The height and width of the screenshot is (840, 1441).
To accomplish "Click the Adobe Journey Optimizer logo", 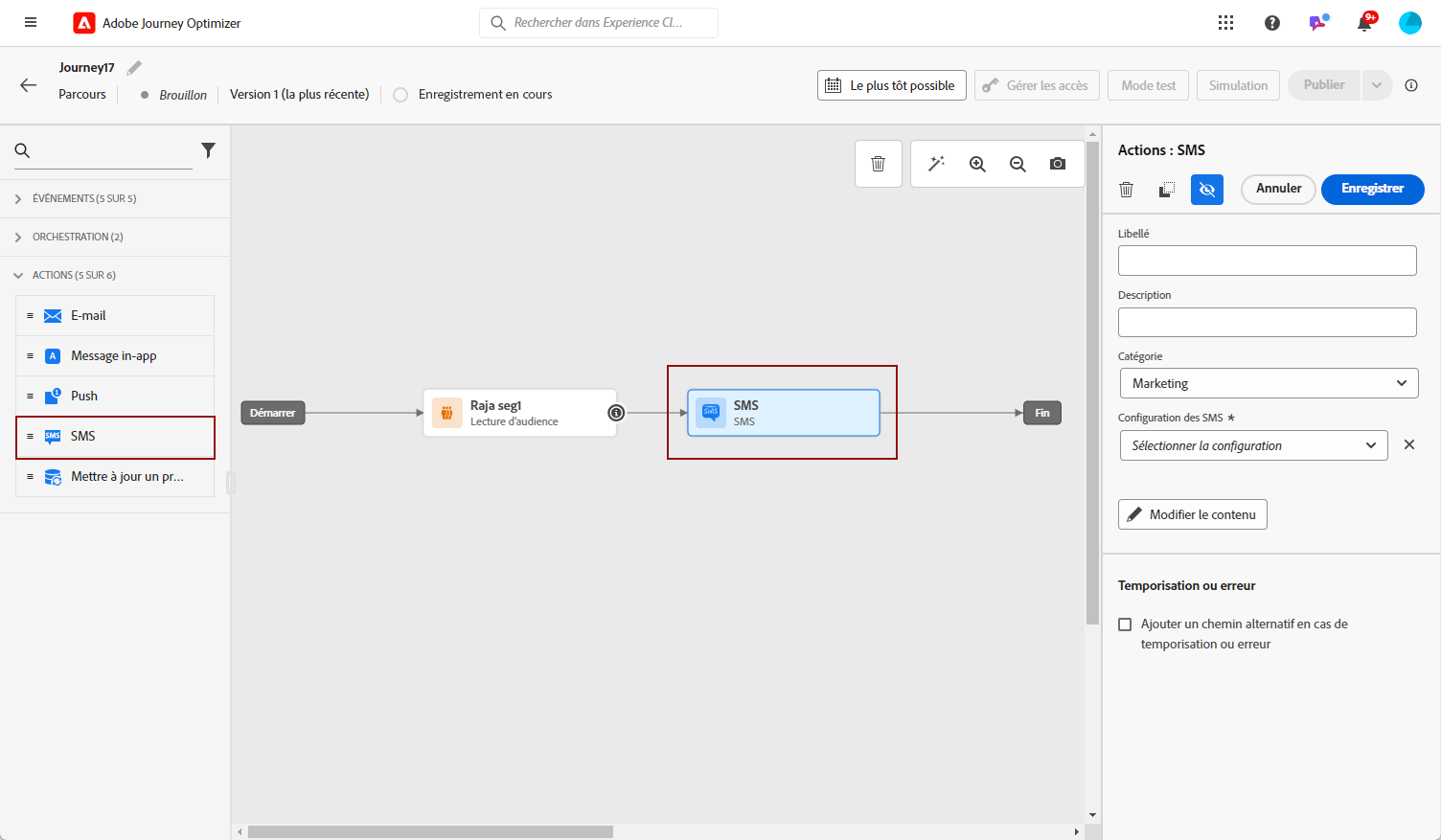I will point(84,23).
